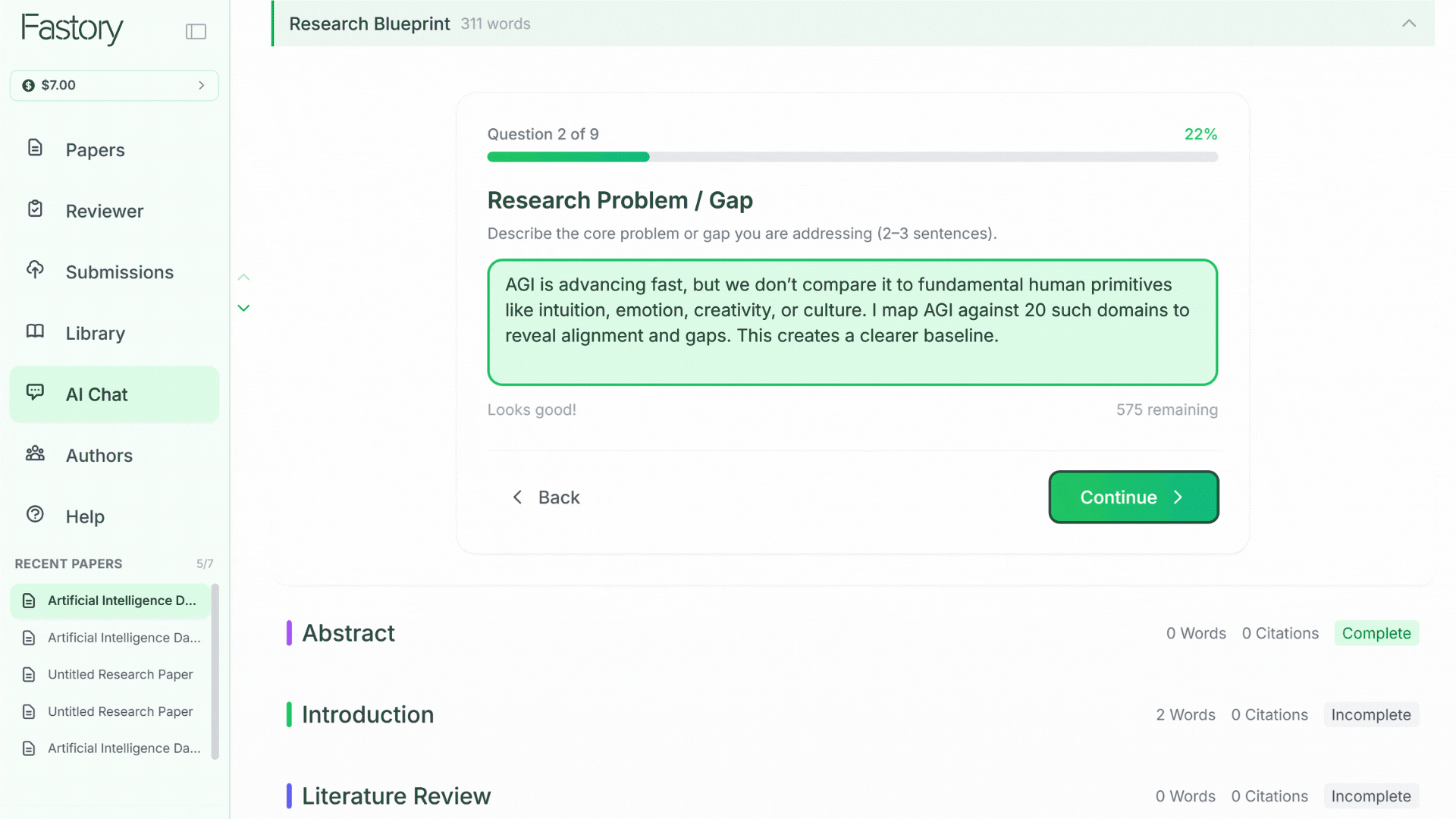Open the Submissions menu item

pos(119,272)
